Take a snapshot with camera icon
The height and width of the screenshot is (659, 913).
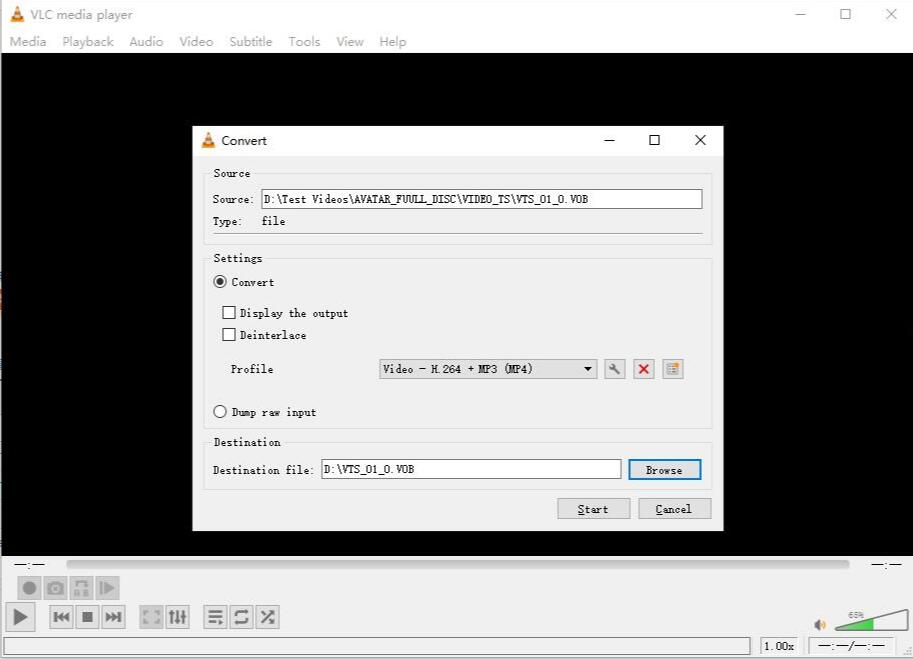point(55,588)
